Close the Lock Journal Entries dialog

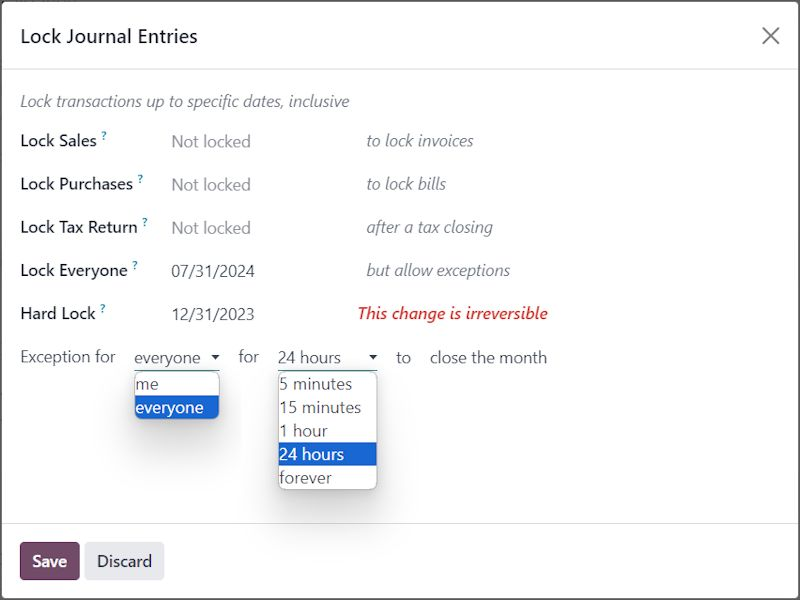(x=770, y=36)
